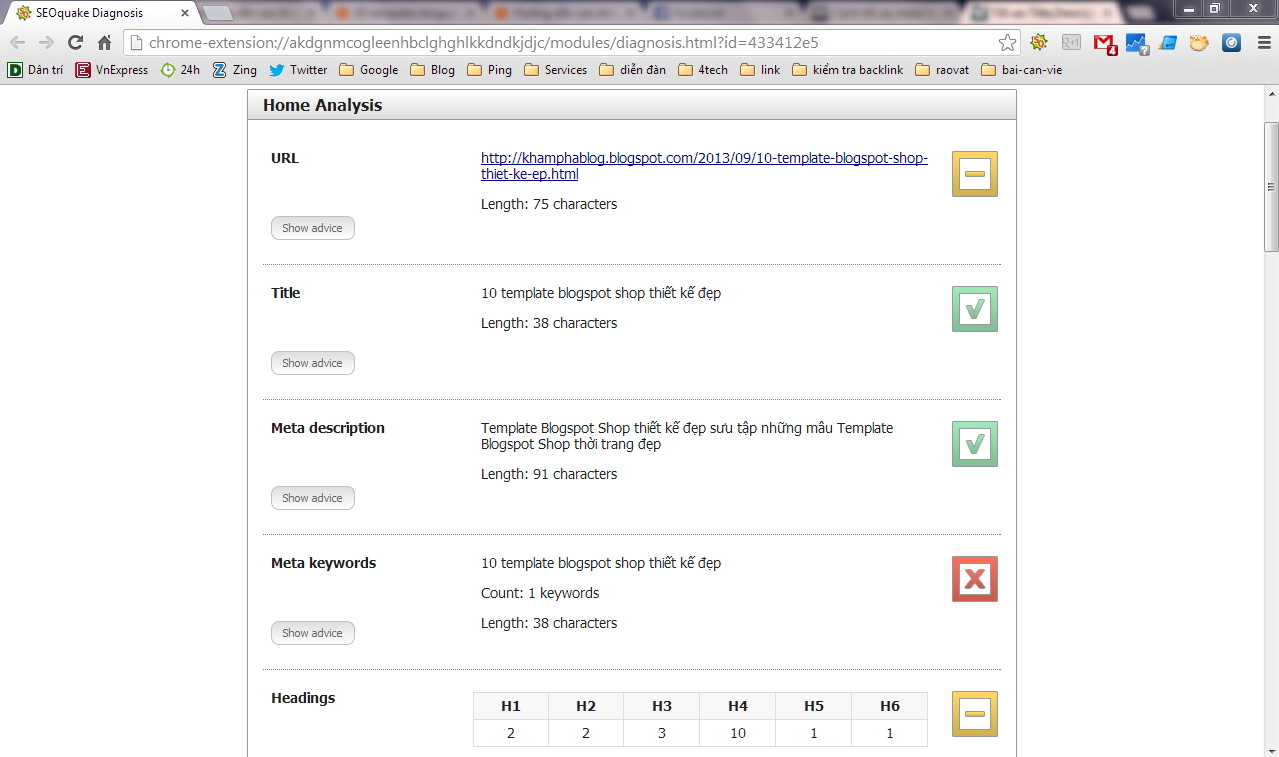Click the blue circular arrow extension icon

(1231, 43)
